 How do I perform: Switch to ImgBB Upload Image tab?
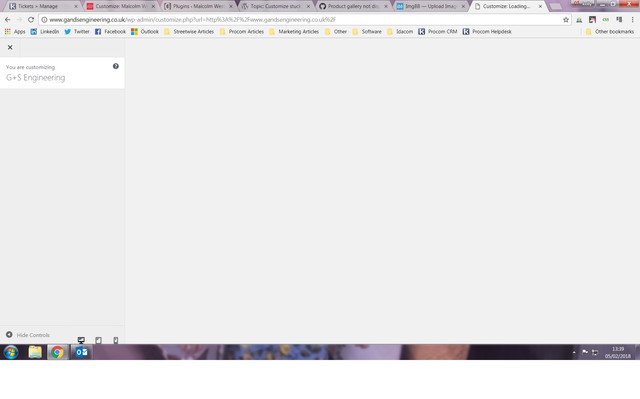[431, 6]
